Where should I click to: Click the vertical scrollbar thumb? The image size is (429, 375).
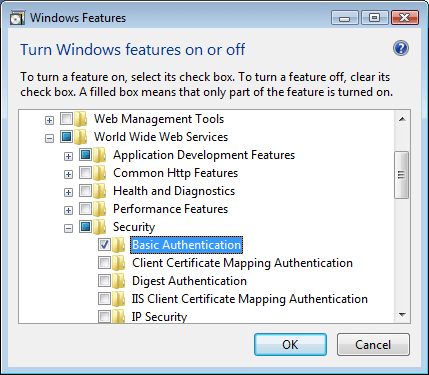(402, 175)
